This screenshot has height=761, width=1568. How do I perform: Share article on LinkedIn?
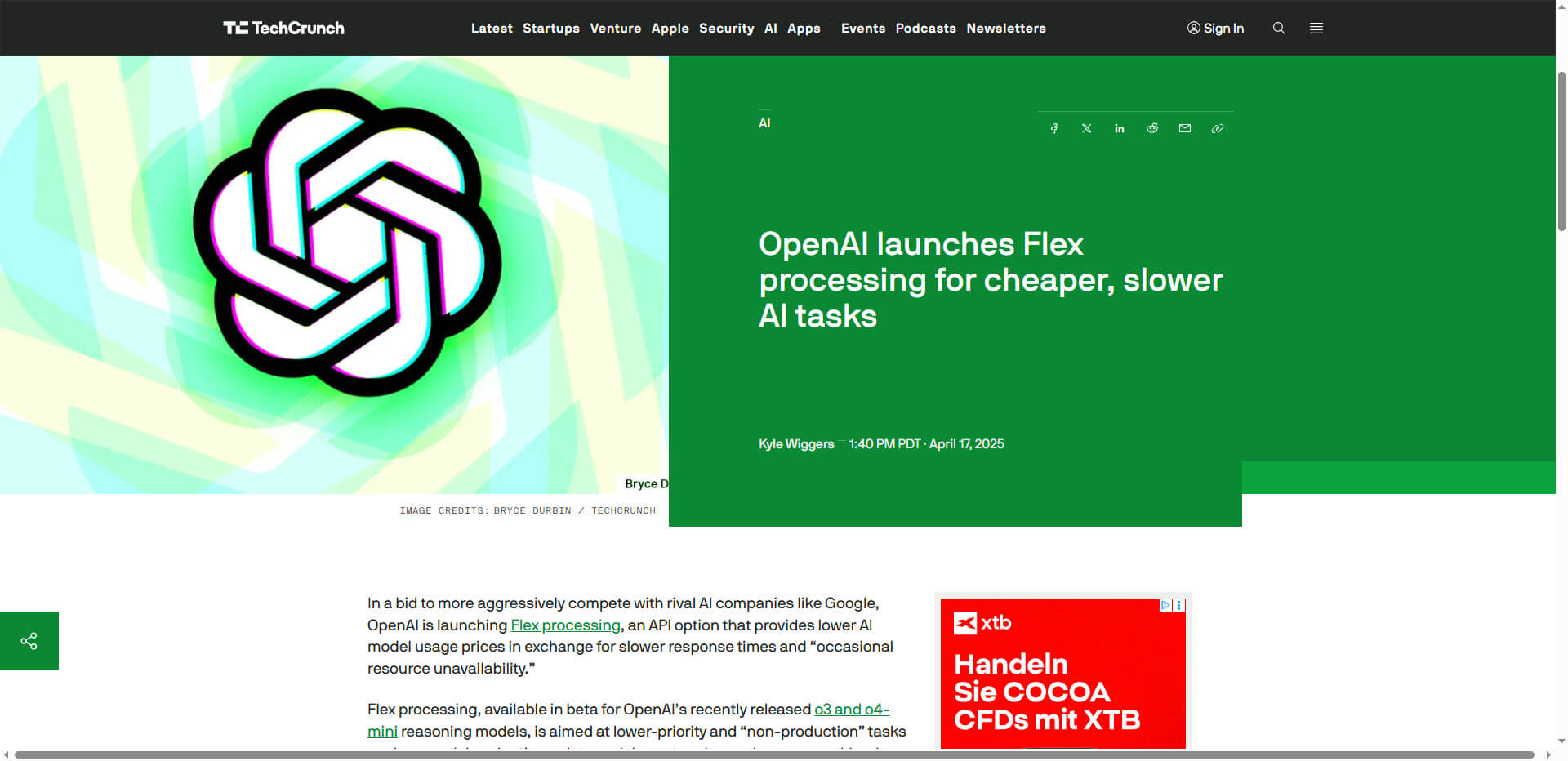[1120, 128]
